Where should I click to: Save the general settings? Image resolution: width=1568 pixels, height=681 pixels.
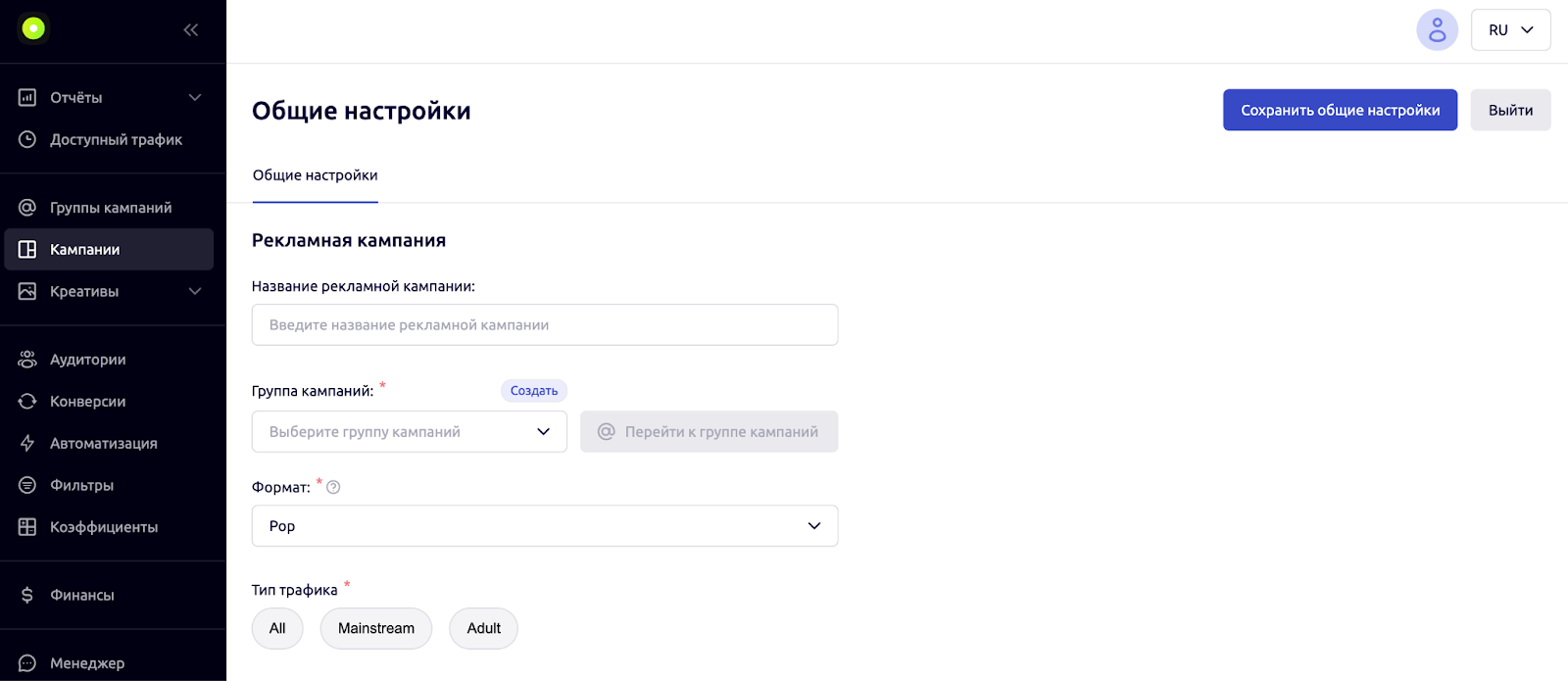pyautogui.click(x=1340, y=110)
